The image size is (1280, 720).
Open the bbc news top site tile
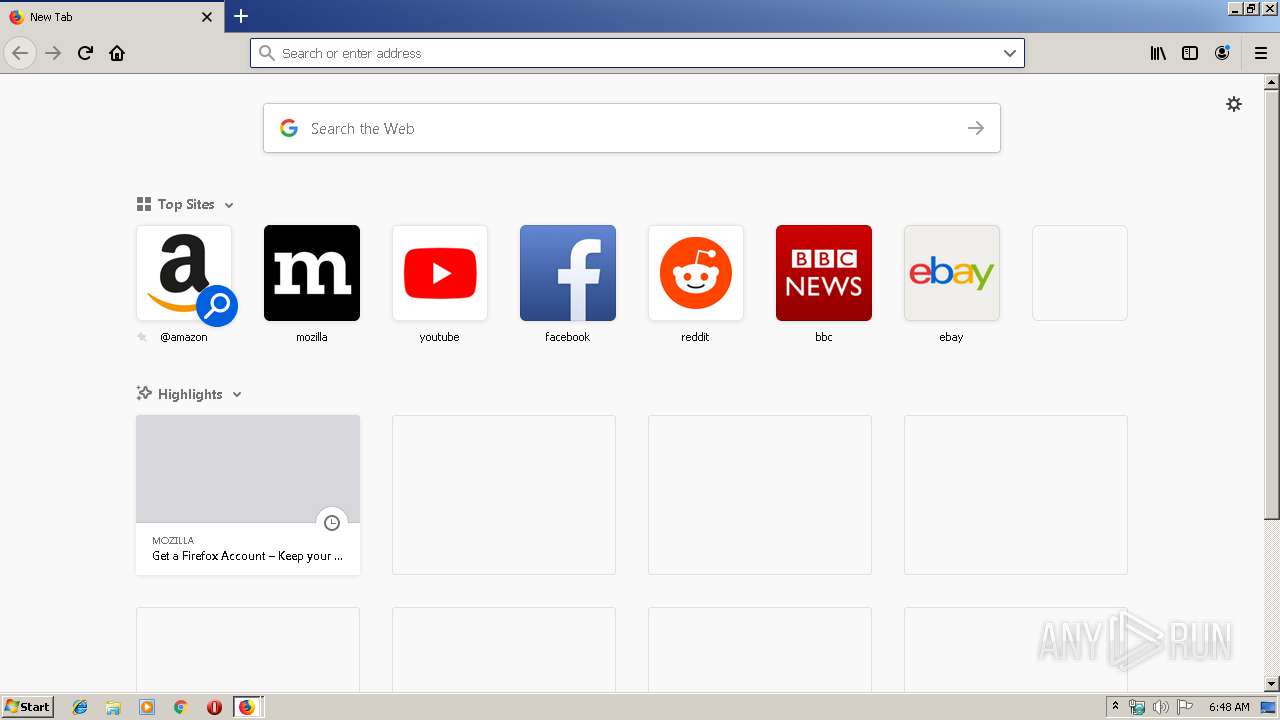[824, 273]
